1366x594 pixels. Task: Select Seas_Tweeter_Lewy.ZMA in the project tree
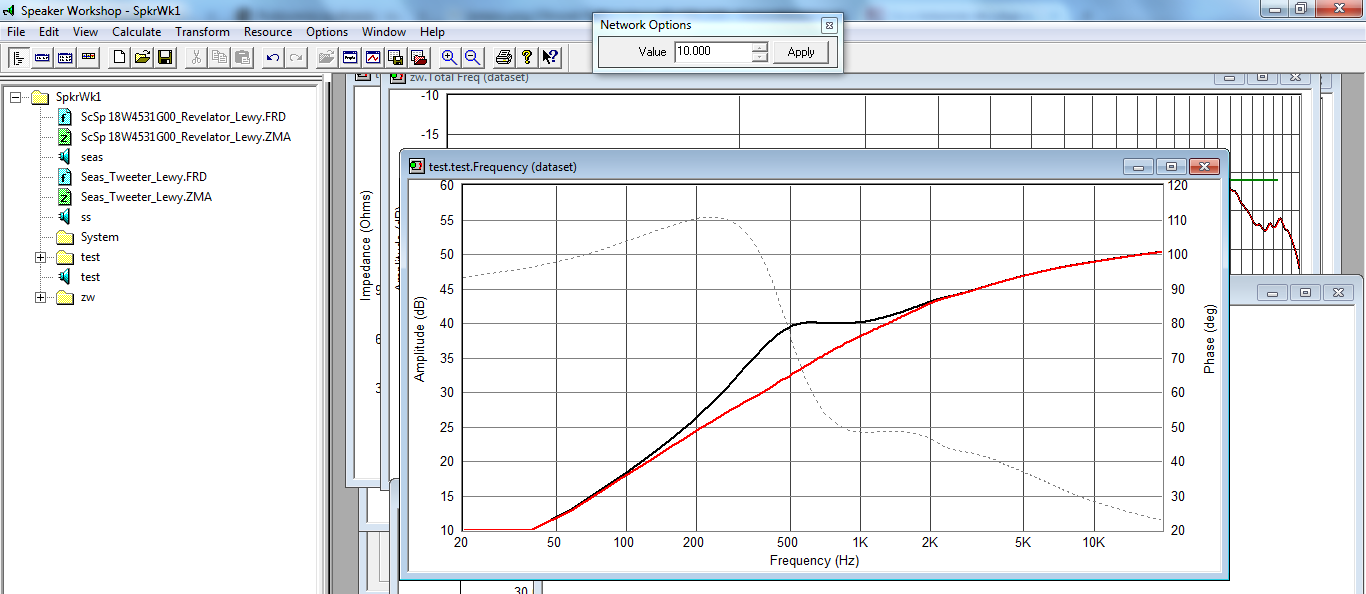[146, 197]
